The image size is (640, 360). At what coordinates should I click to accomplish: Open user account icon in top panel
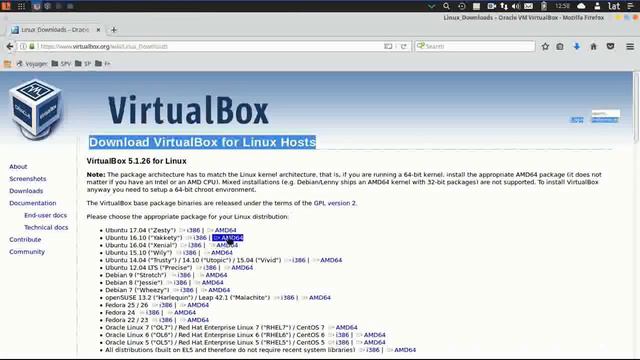coord(597,6)
